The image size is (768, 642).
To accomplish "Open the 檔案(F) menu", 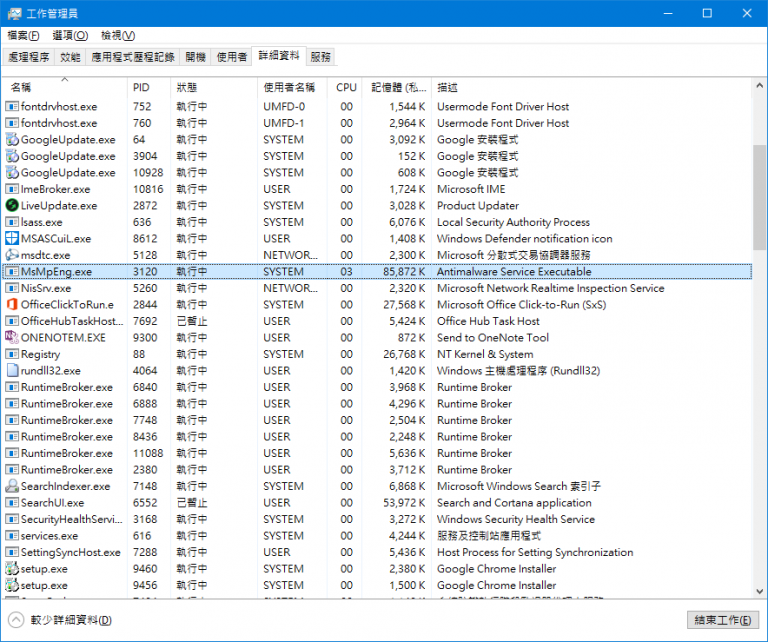I will pos(23,36).
